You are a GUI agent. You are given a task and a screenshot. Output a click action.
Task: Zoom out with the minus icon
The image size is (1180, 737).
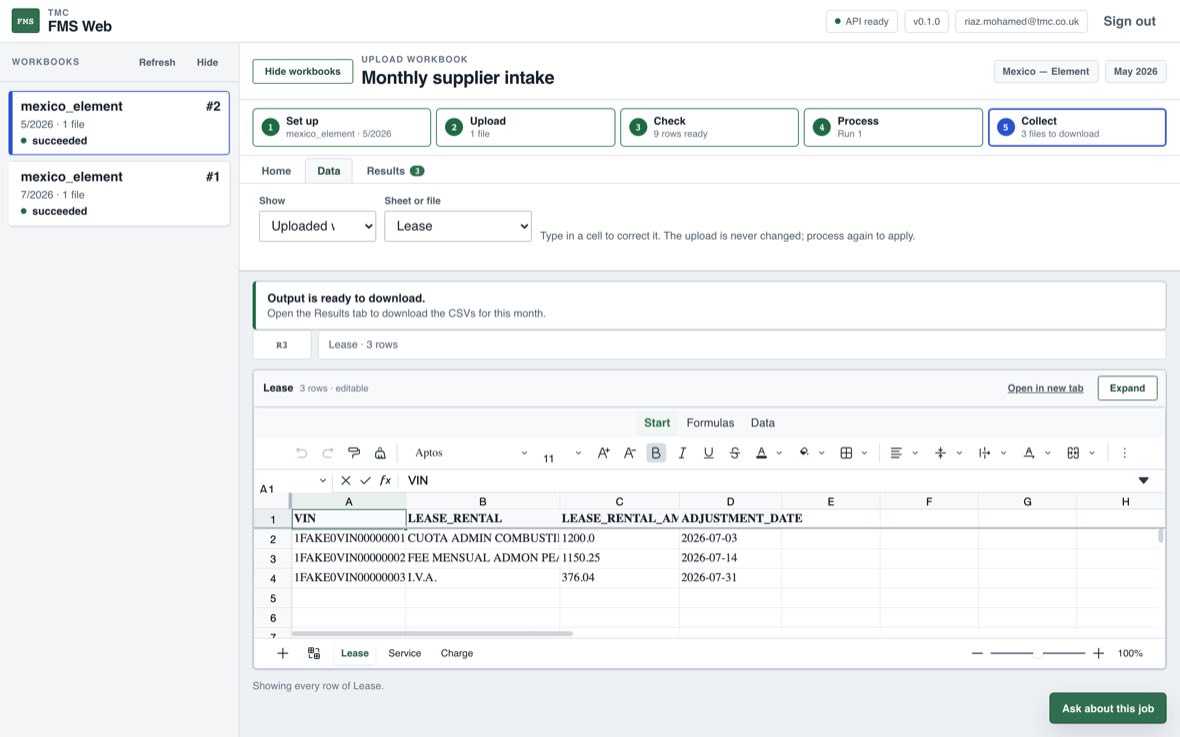[977, 653]
